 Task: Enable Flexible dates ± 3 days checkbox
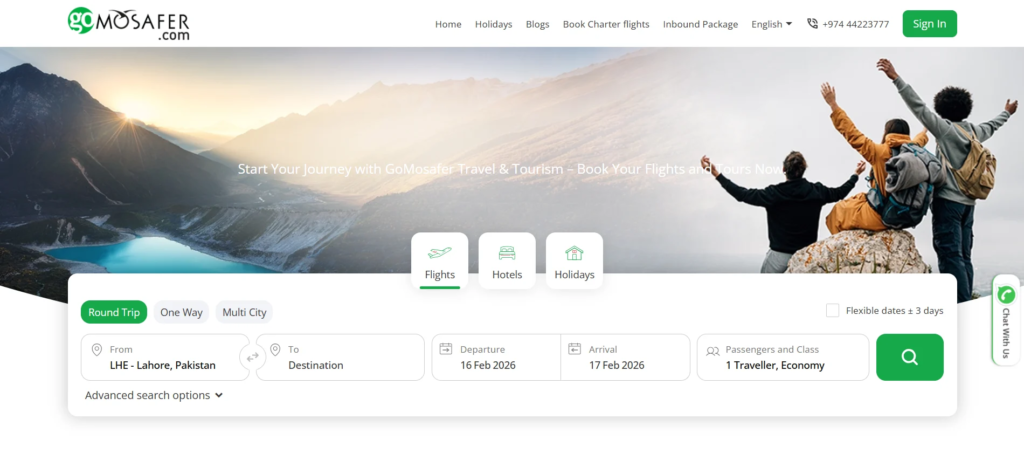[x=832, y=311]
